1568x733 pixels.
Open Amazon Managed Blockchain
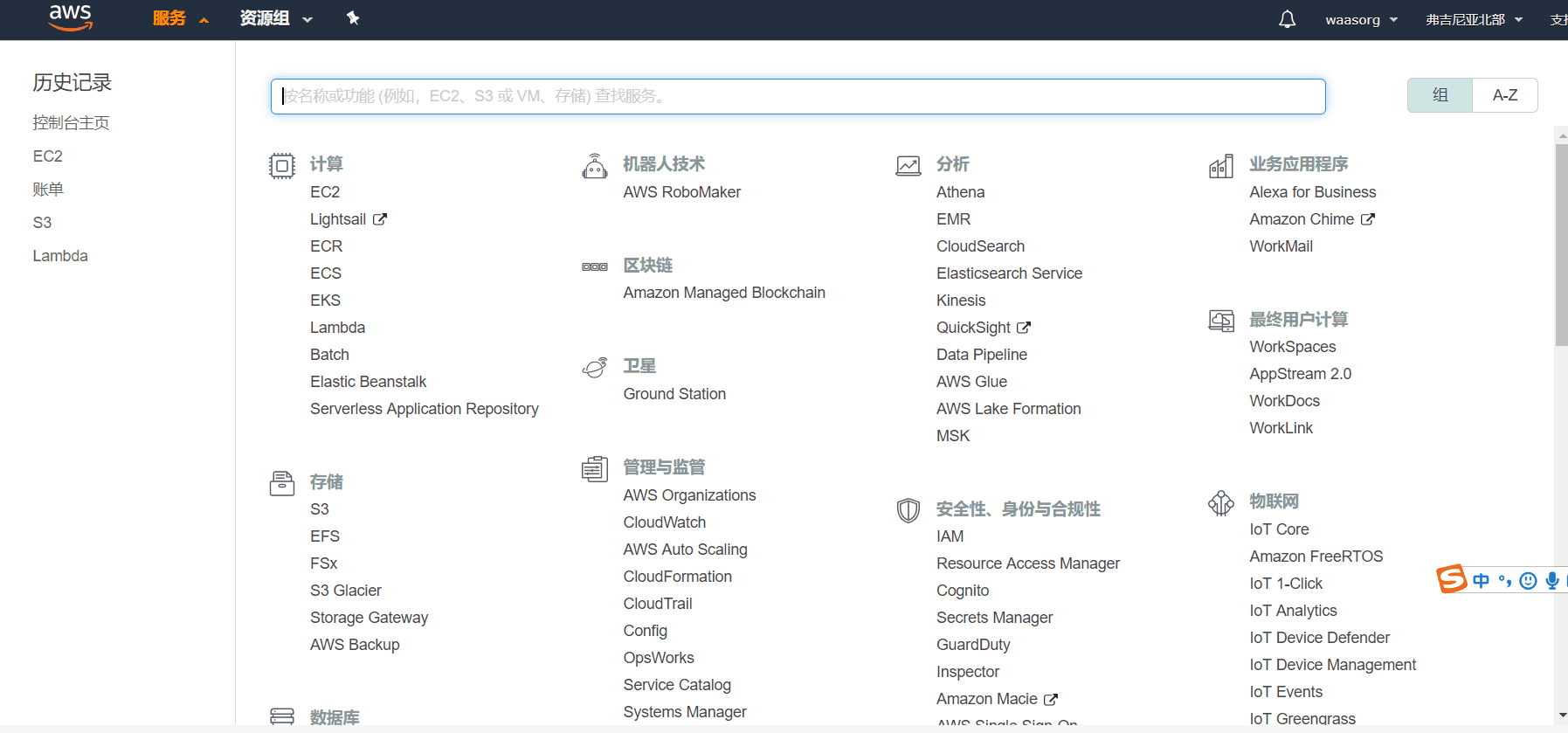pos(724,293)
